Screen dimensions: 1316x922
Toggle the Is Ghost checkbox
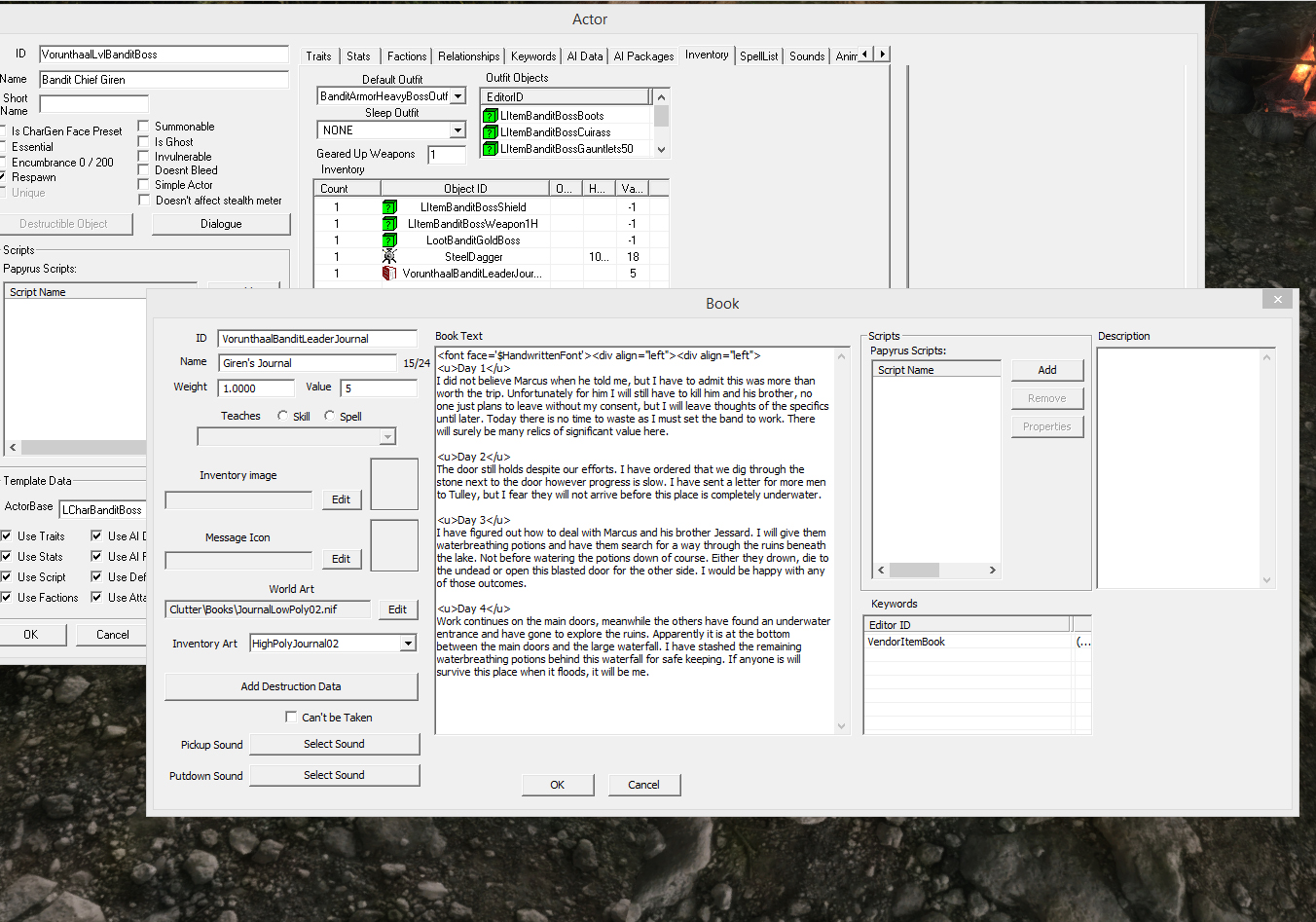pyautogui.click(x=143, y=142)
